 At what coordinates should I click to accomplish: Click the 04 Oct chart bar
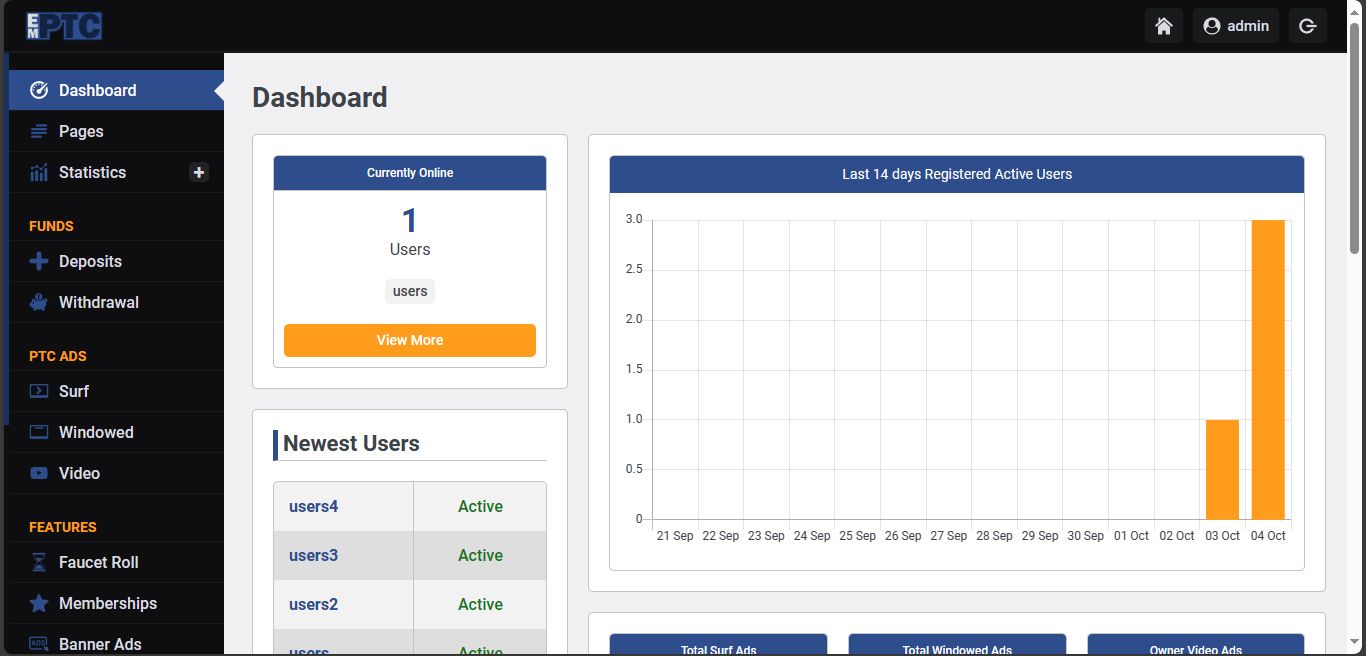pyautogui.click(x=1268, y=369)
